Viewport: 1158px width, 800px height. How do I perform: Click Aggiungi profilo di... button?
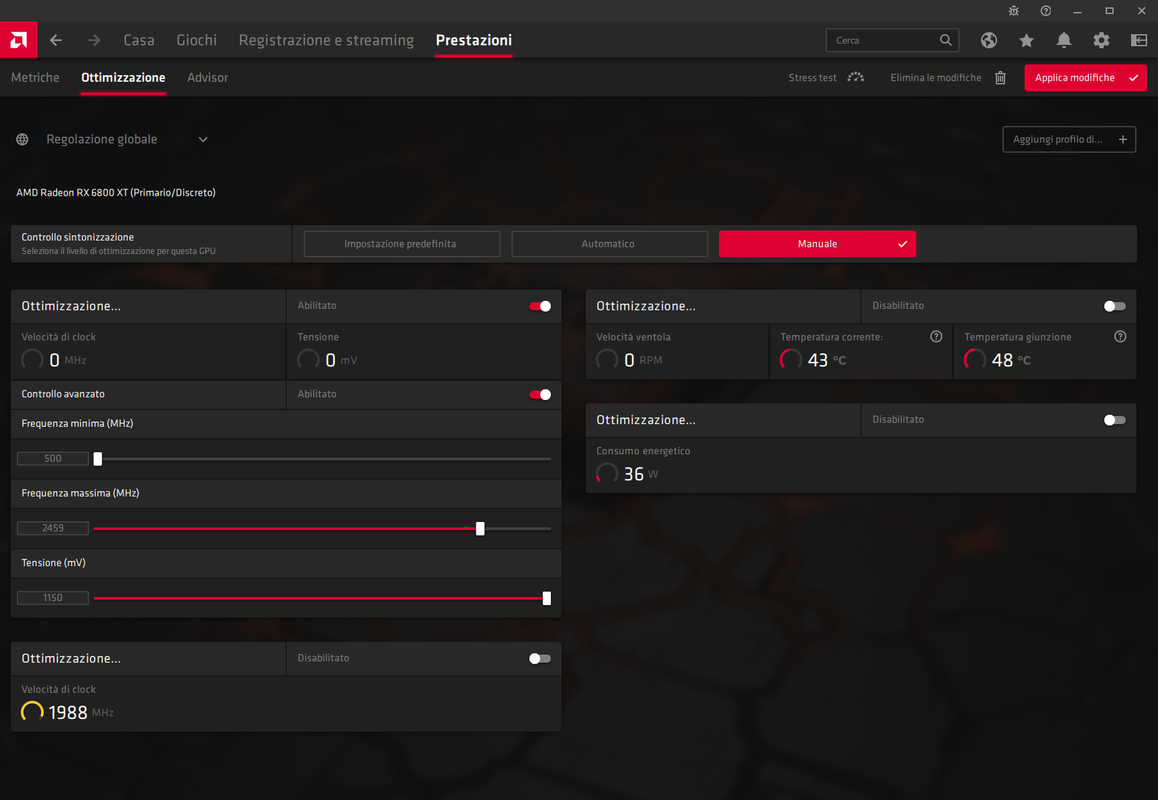(x=1069, y=140)
